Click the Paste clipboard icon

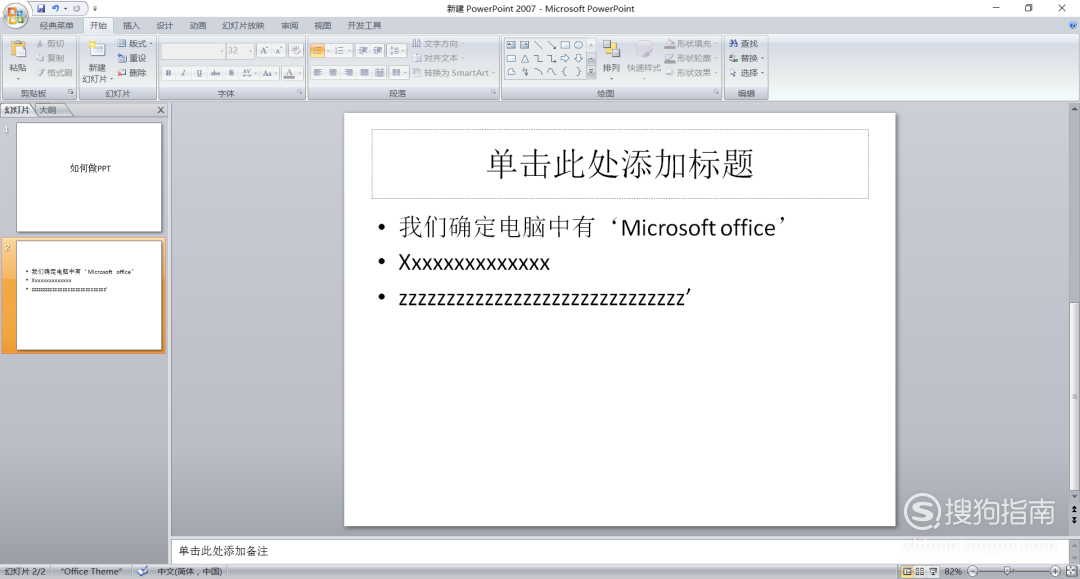point(18,50)
